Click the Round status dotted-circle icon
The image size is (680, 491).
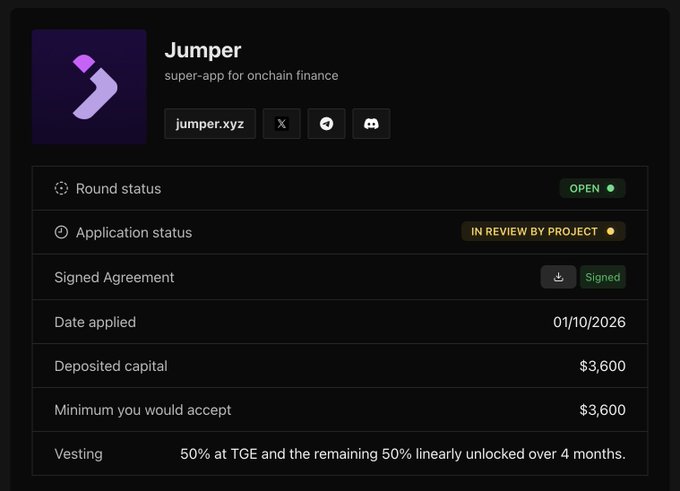pos(61,188)
